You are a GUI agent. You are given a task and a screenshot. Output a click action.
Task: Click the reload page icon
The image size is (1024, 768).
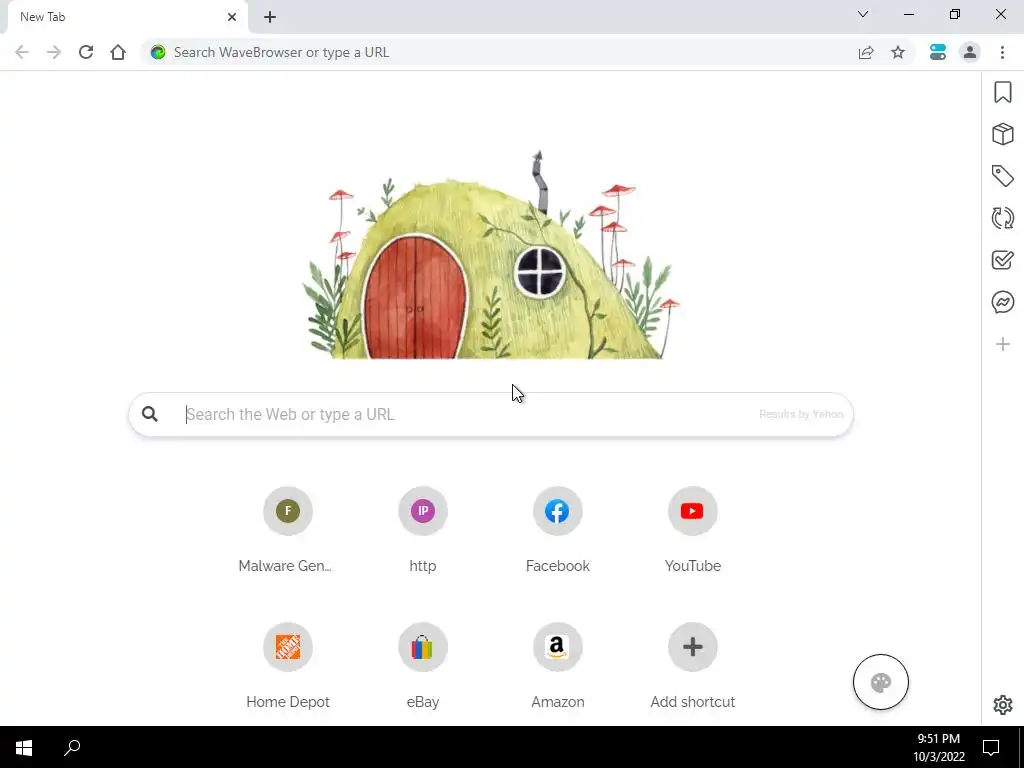click(x=86, y=52)
